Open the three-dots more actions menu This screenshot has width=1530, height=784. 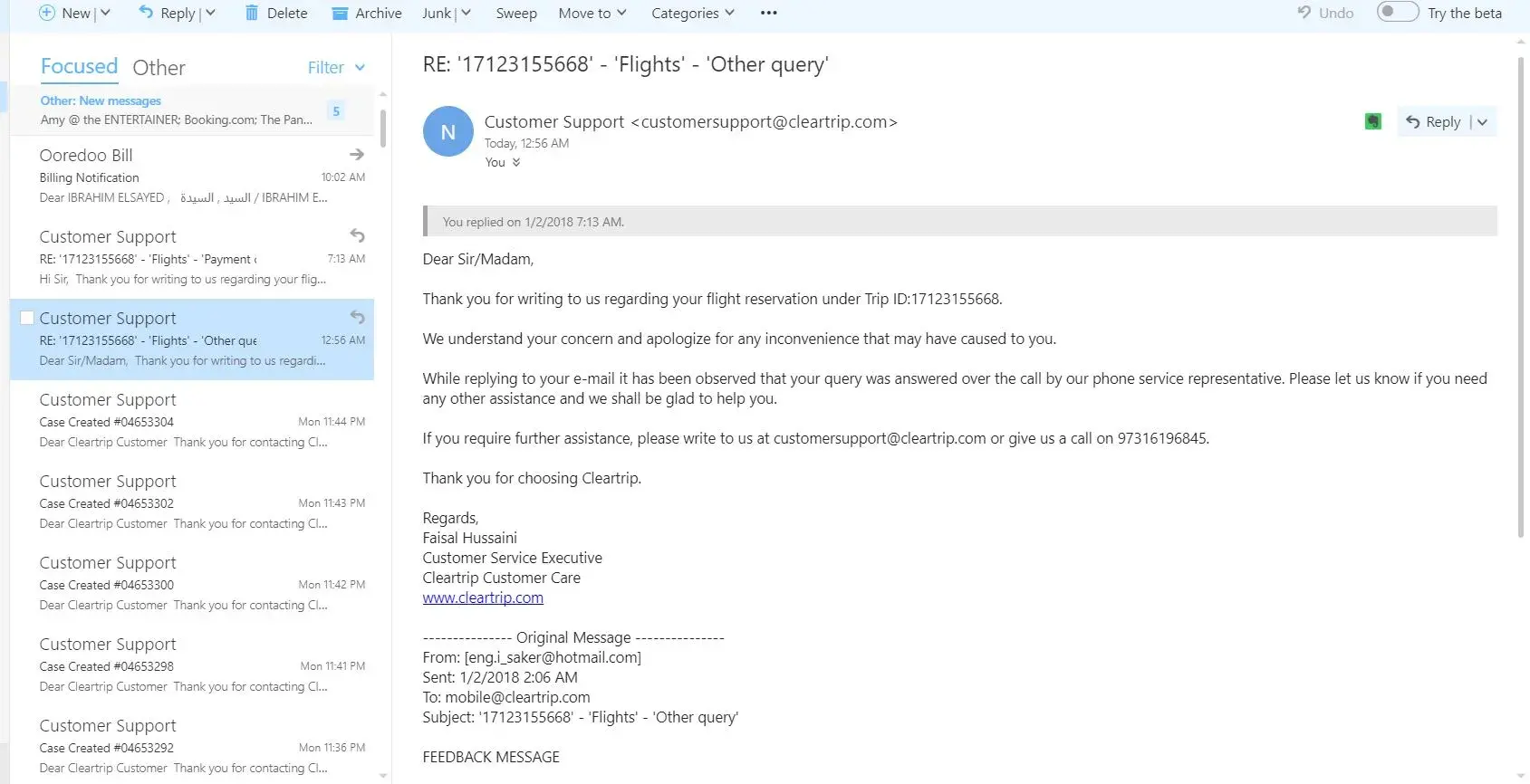pyautogui.click(x=768, y=13)
